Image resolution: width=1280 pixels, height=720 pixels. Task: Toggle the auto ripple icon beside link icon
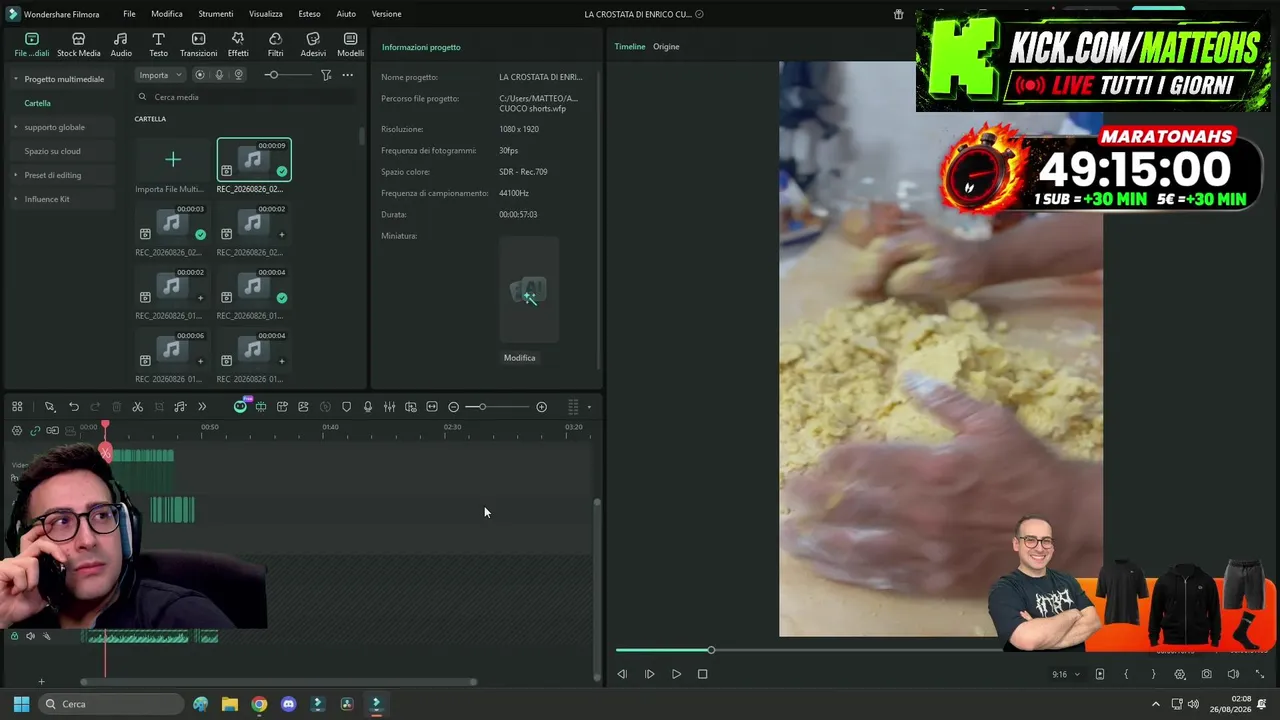click(52, 431)
